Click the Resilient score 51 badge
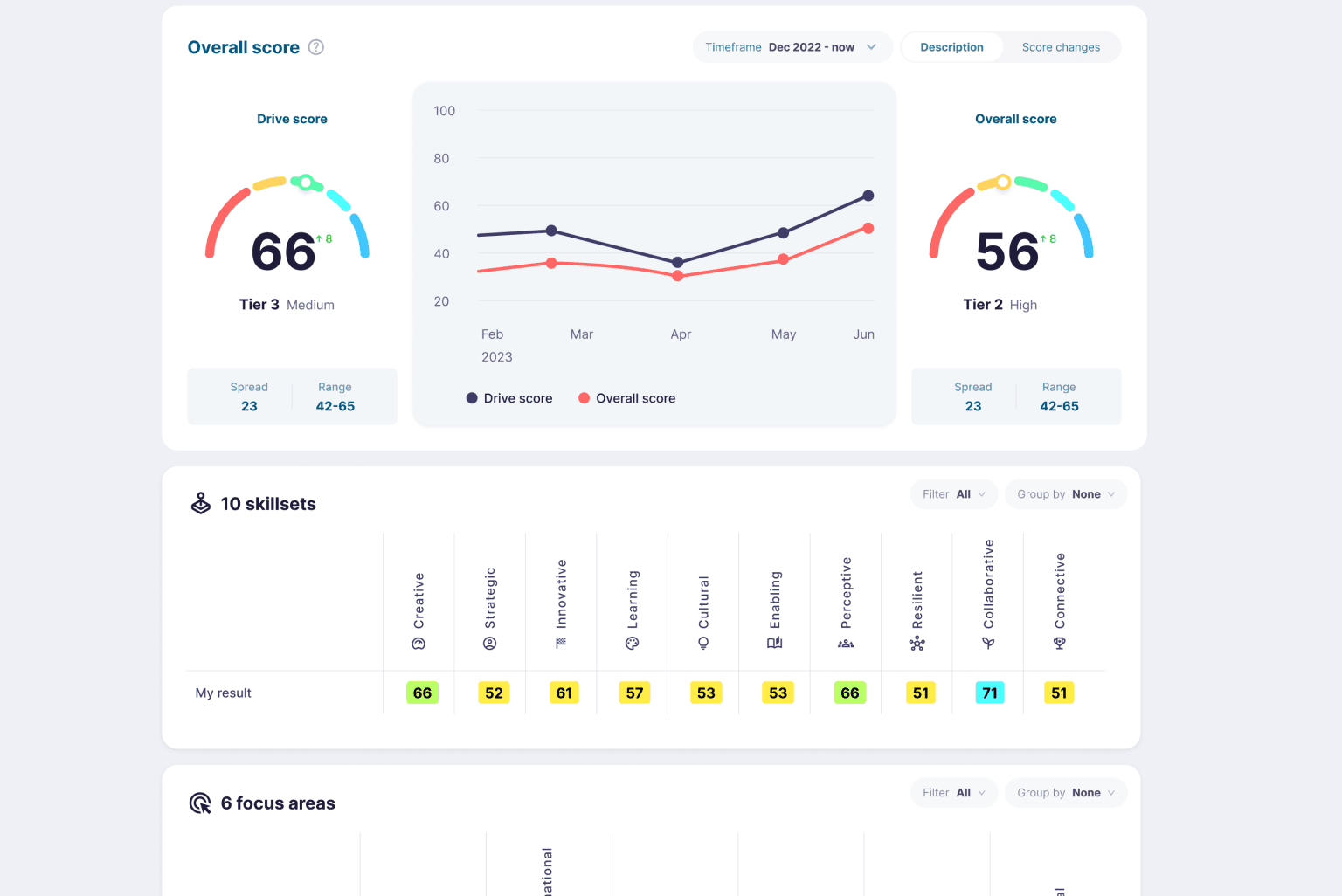This screenshot has height=896, width=1342. click(x=921, y=693)
